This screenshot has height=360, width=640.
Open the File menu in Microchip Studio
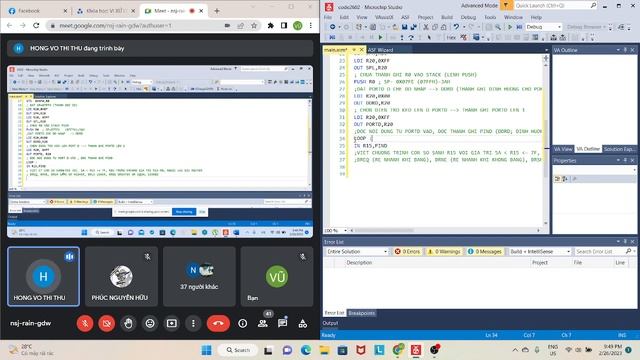click(x=328, y=17)
